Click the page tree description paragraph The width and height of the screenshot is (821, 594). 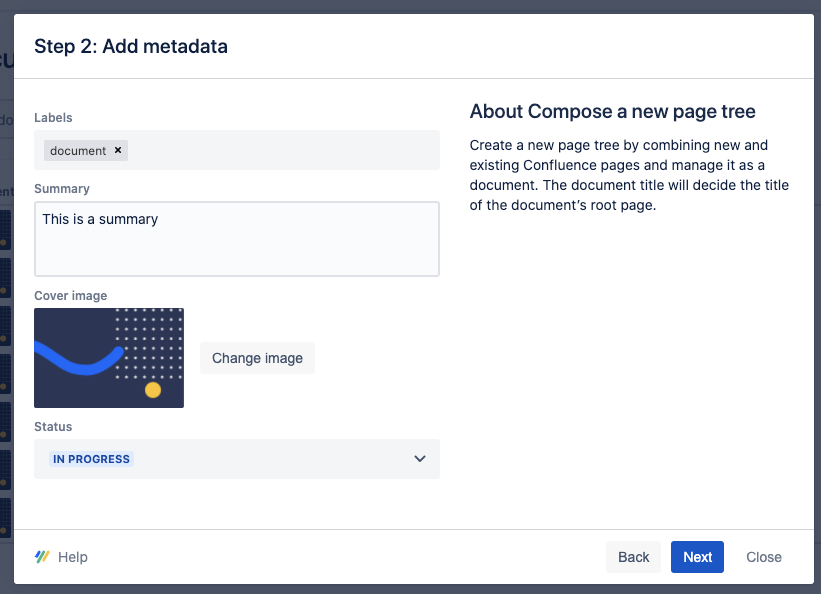click(629, 175)
